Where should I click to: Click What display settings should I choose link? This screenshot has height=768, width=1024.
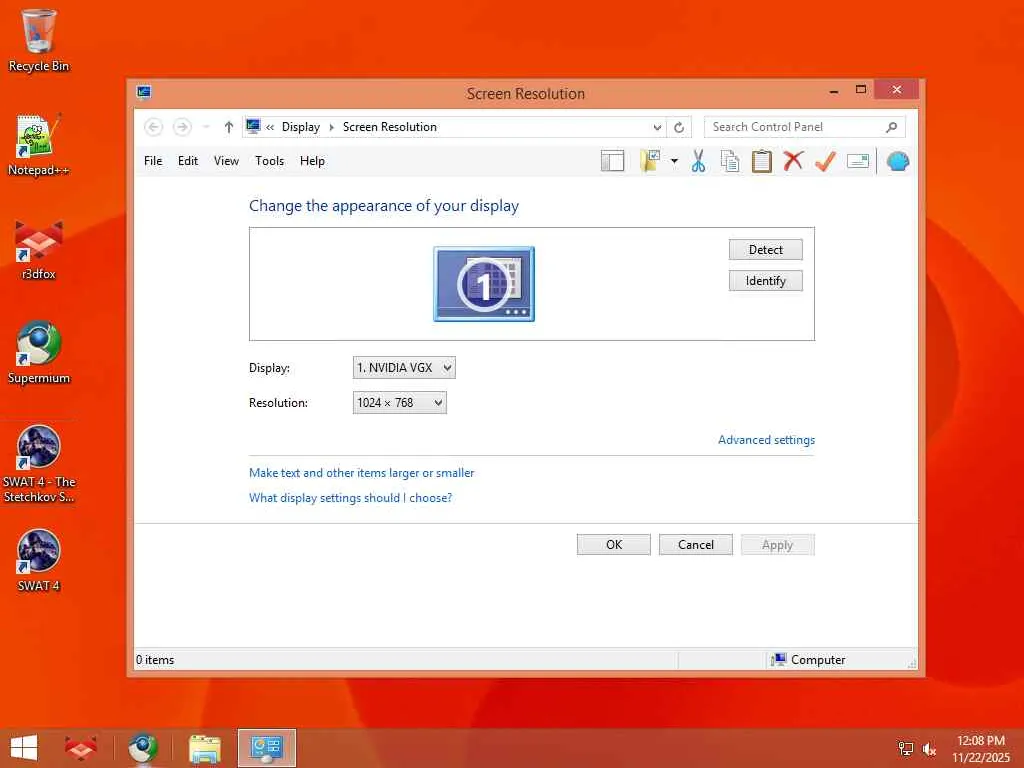coord(350,498)
